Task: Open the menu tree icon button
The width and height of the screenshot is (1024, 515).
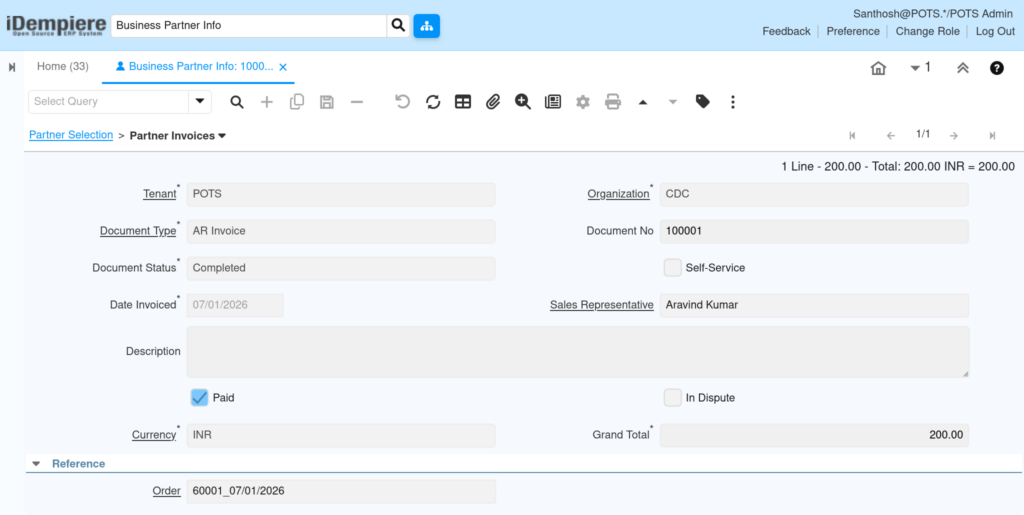Action: coord(426,26)
